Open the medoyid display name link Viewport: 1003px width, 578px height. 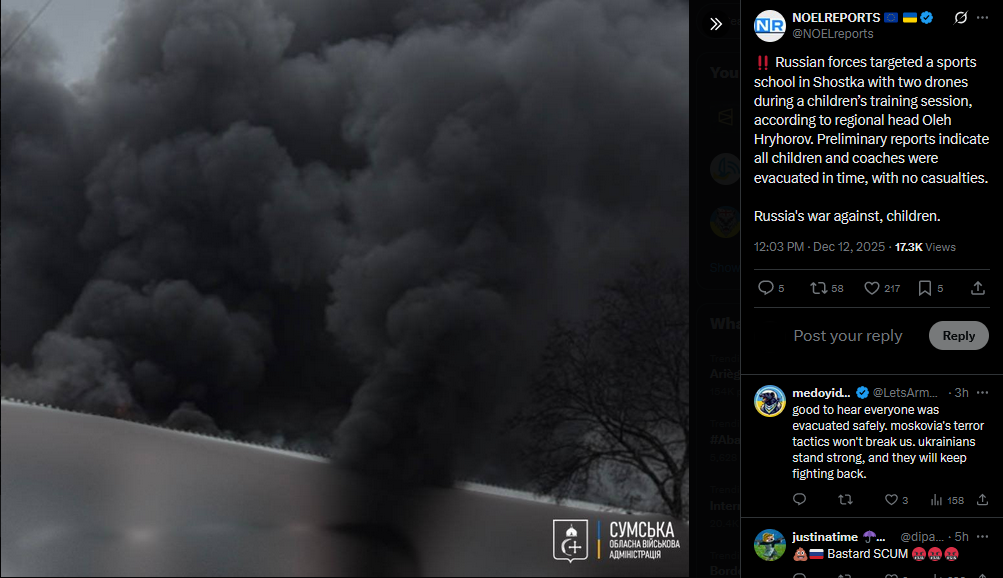pos(821,393)
